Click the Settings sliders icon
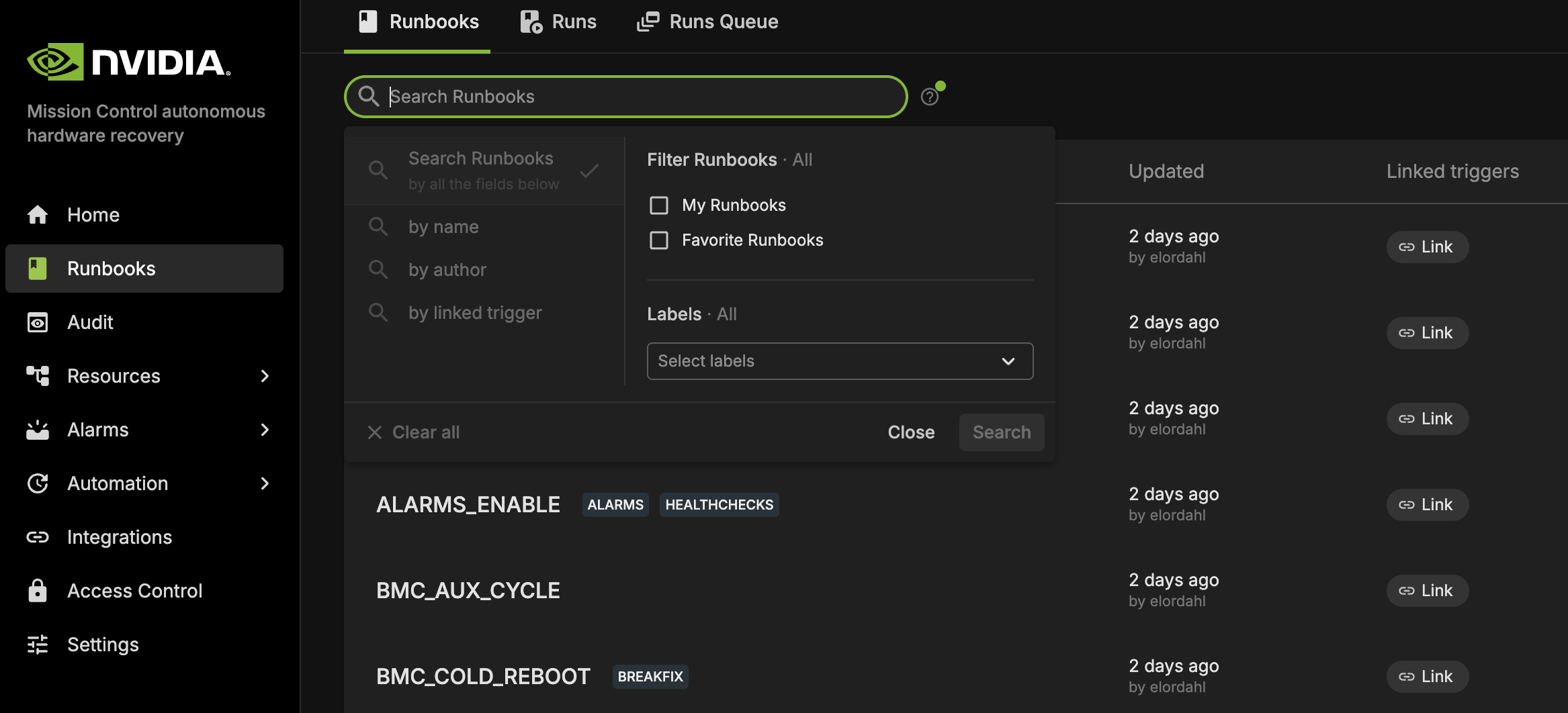The image size is (1568, 713). click(x=38, y=645)
